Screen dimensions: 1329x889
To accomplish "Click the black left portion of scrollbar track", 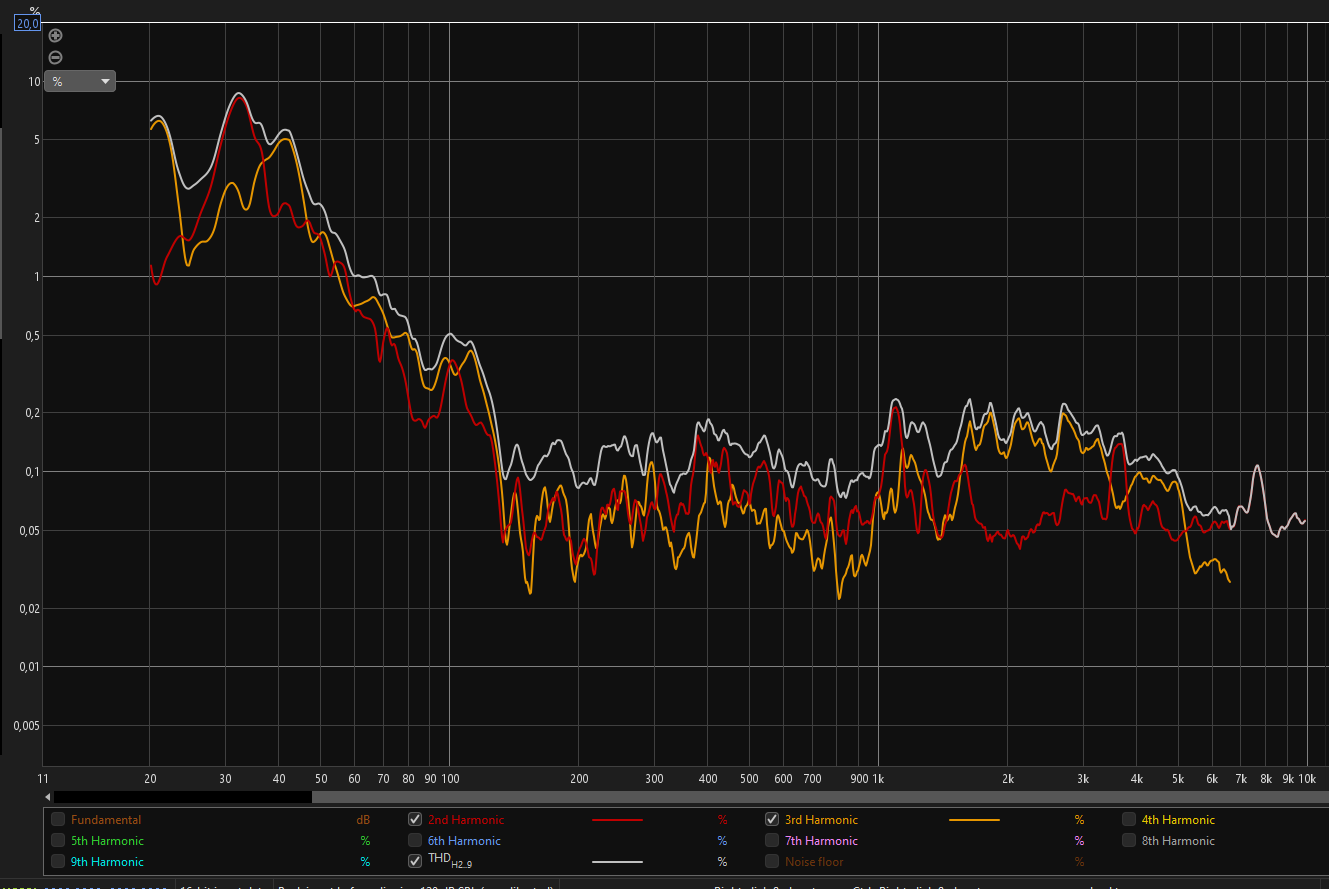I will pos(182,797).
